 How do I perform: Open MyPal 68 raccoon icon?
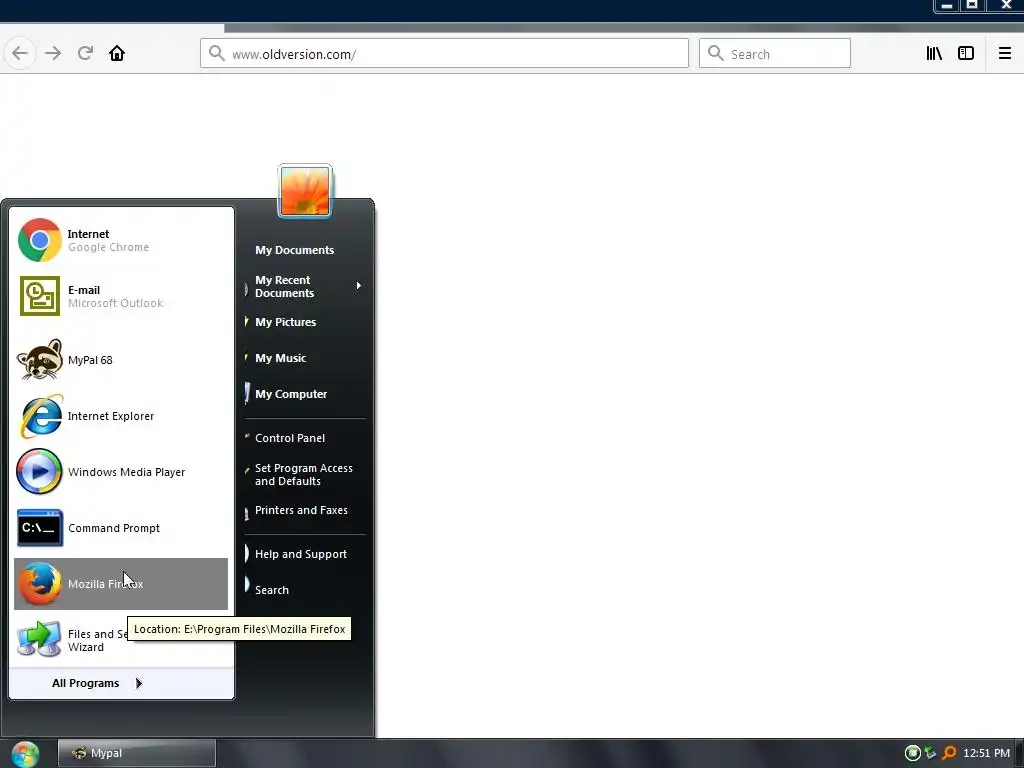(x=40, y=359)
